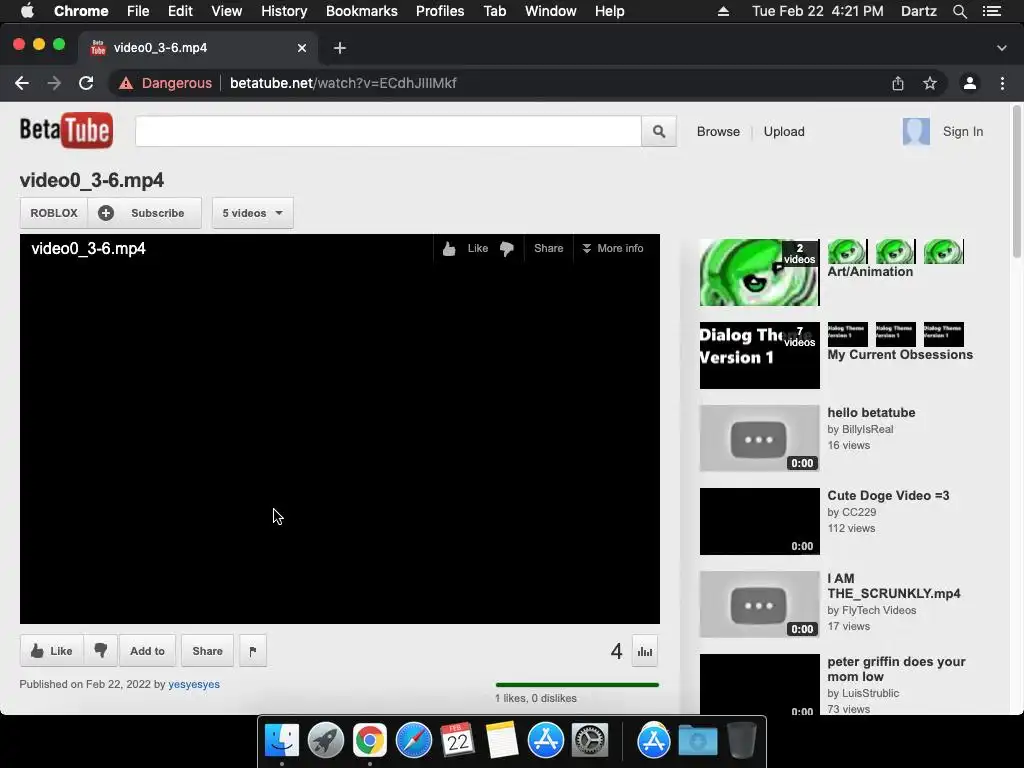The image size is (1024, 768).
Task: Bookmark this page with the star icon
Action: click(x=930, y=83)
